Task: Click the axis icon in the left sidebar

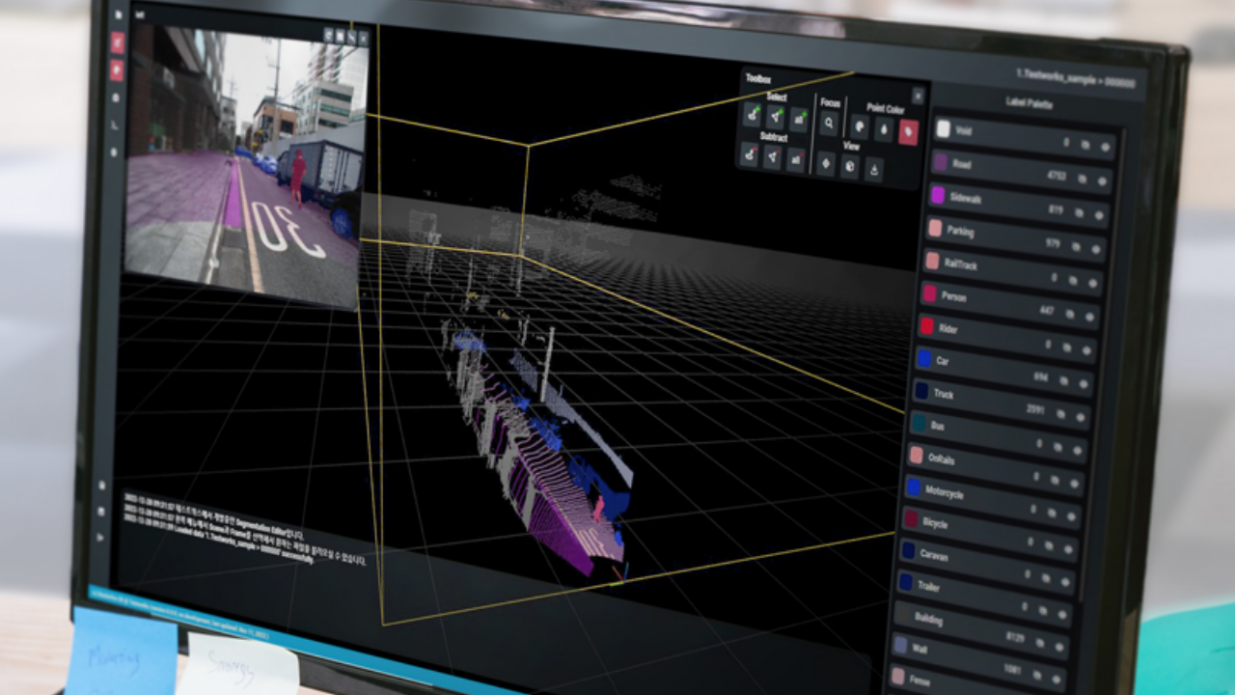Action: [115, 125]
